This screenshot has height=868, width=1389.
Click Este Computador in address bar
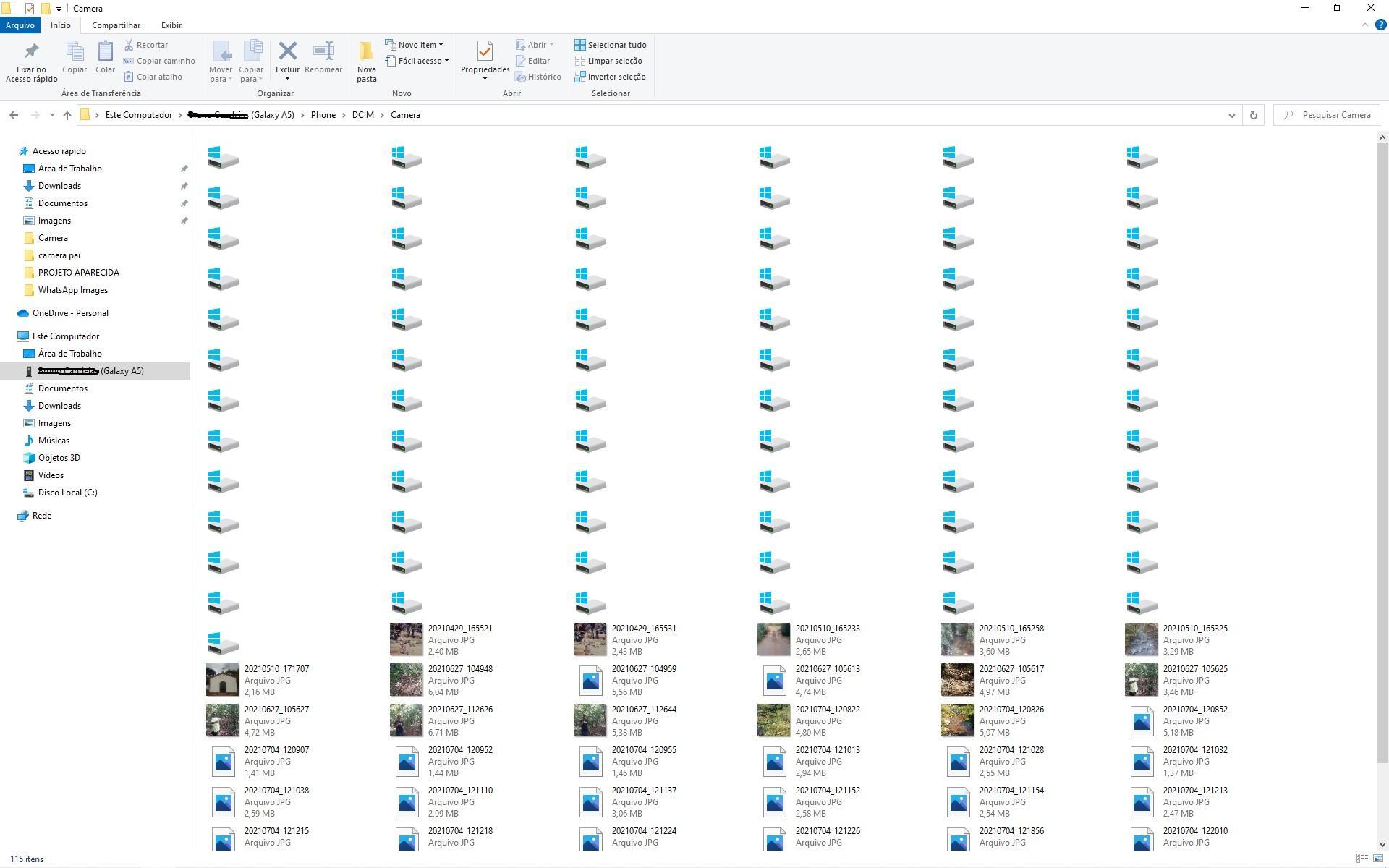pyautogui.click(x=139, y=115)
